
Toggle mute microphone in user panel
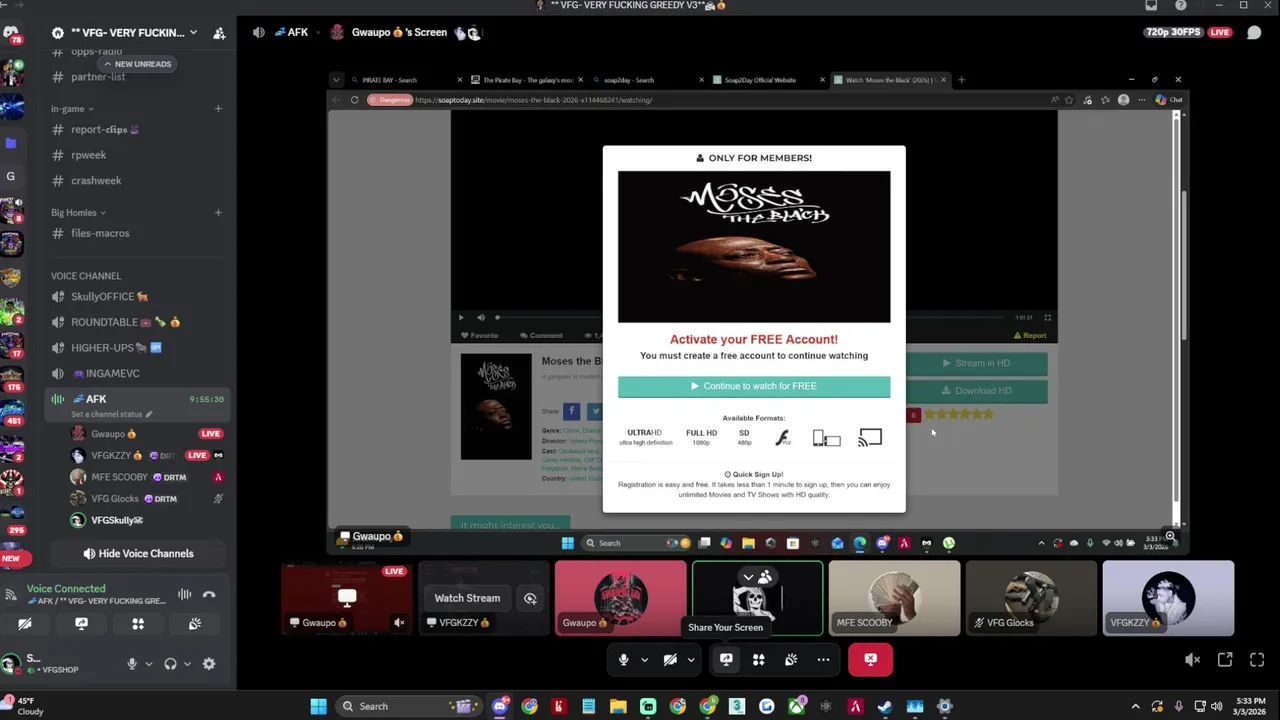point(131,663)
